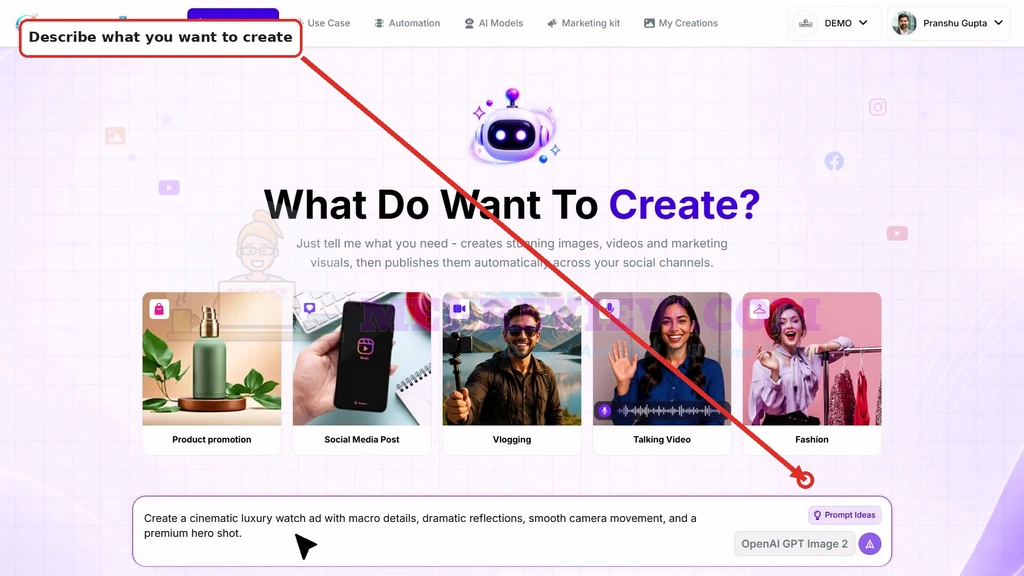This screenshot has height=576, width=1024.
Task: Click the purple send arrow button
Action: tap(869, 543)
